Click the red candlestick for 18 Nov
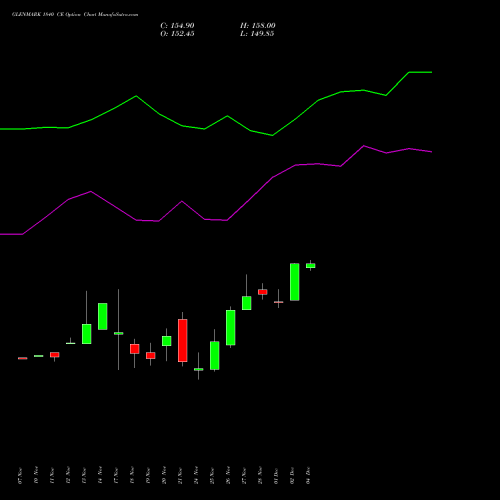This screenshot has width=500, height=500. pyautogui.click(x=135, y=349)
